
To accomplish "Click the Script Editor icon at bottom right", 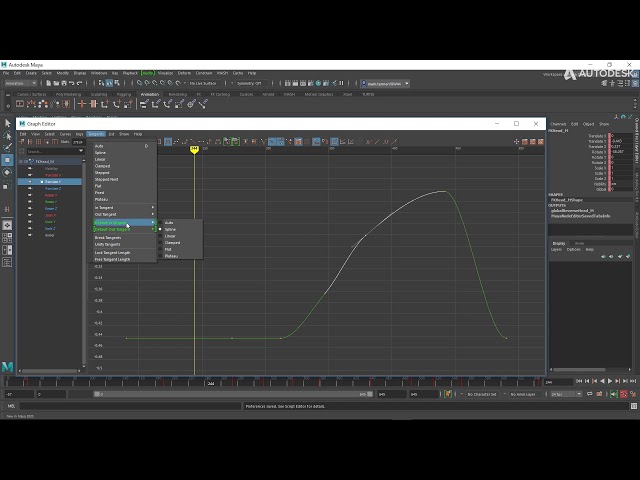I will tap(633, 406).
